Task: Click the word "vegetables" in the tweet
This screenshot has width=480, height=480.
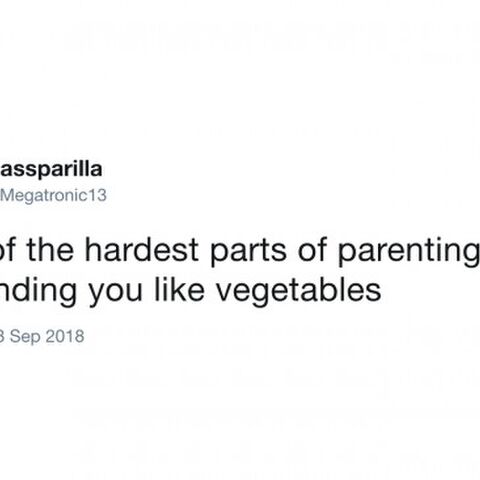Action: point(299,292)
